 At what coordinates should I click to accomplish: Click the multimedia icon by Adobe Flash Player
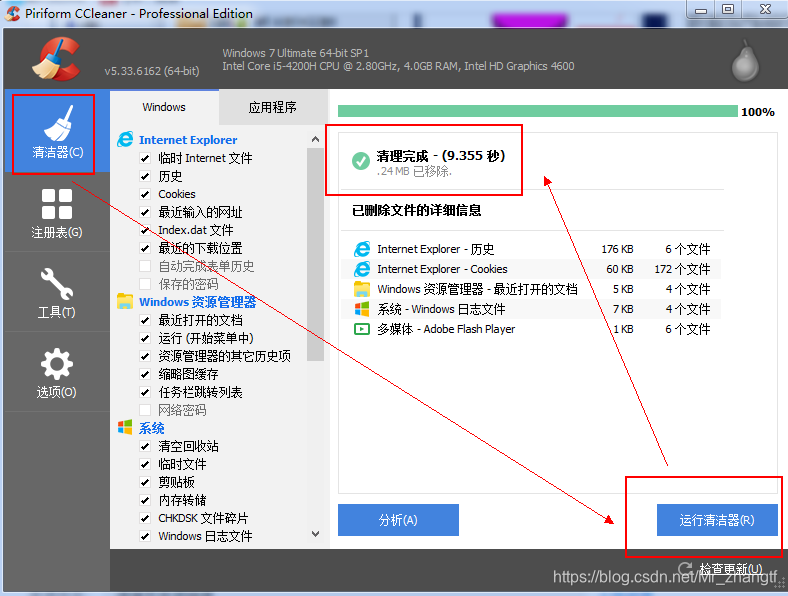click(362, 329)
